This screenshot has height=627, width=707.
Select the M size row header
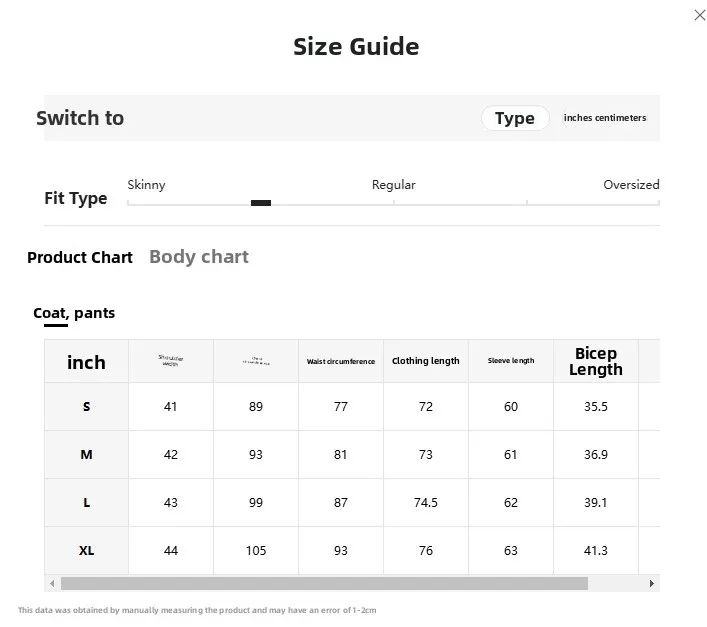point(87,454)
